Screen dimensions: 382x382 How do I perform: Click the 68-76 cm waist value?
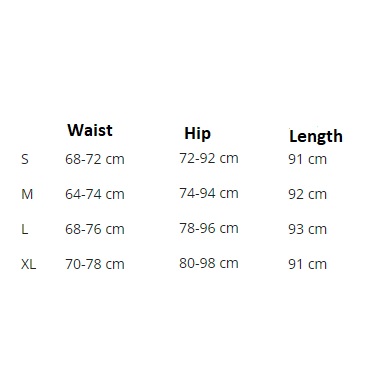point(95,229)
